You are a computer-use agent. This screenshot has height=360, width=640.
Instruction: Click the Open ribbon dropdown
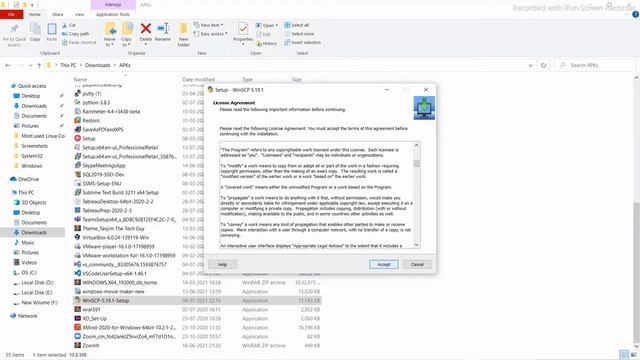pos(267,25)
